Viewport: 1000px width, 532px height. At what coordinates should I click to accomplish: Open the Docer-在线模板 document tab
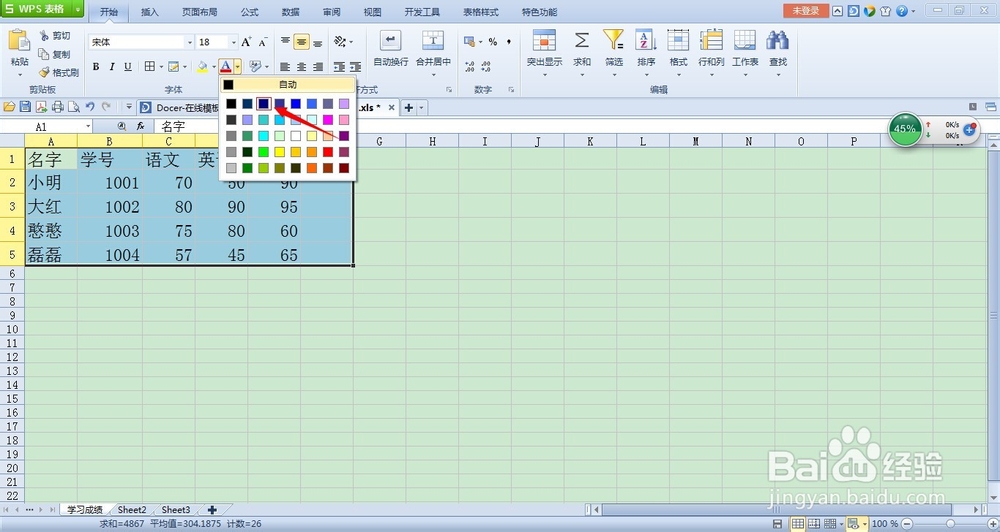coord(180,108)
